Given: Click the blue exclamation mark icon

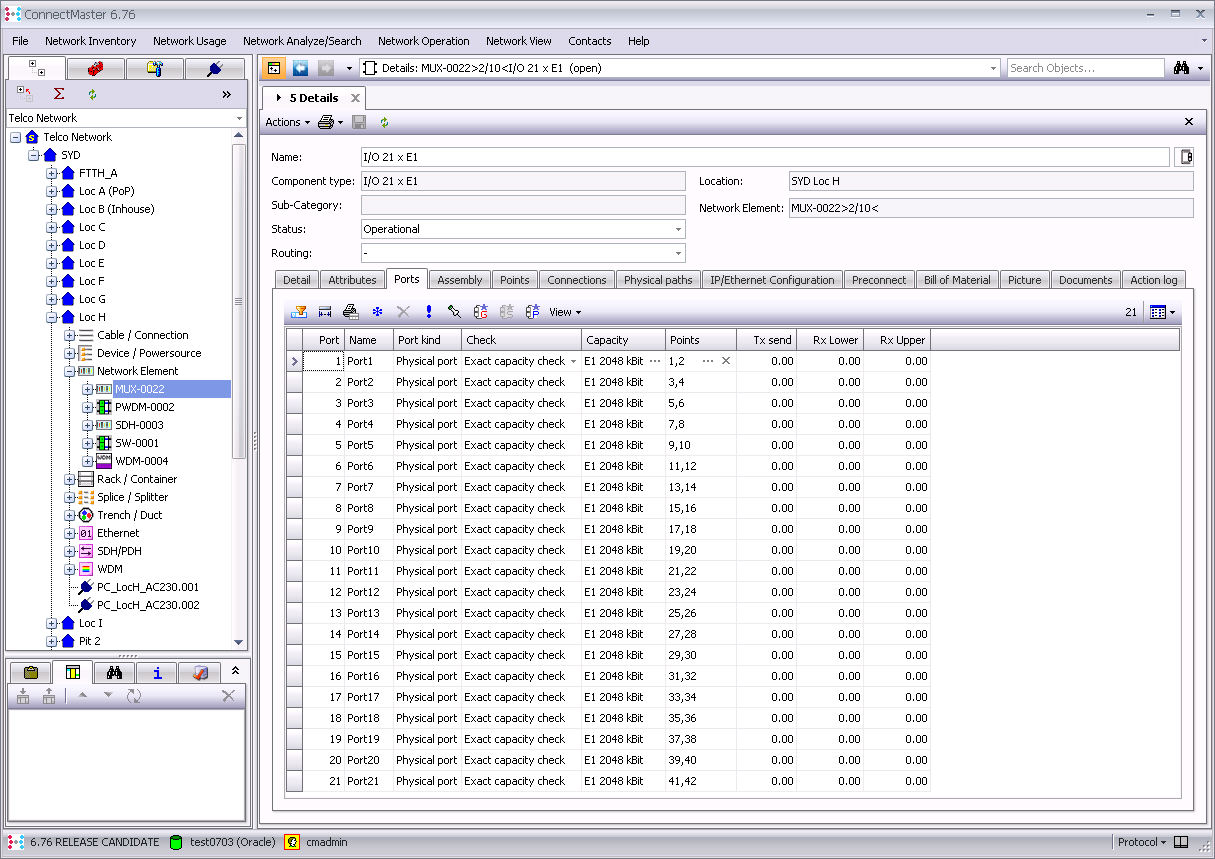Looking at the screenshot, I should coord(429,312).
